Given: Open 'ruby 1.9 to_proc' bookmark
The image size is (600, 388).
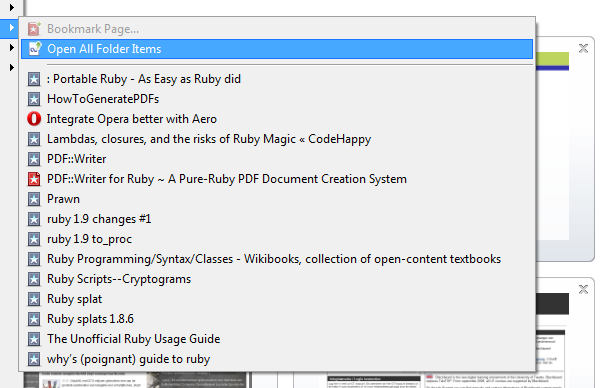Looking at the screenshot, I should pyautogui.click(x=277, y=239).
